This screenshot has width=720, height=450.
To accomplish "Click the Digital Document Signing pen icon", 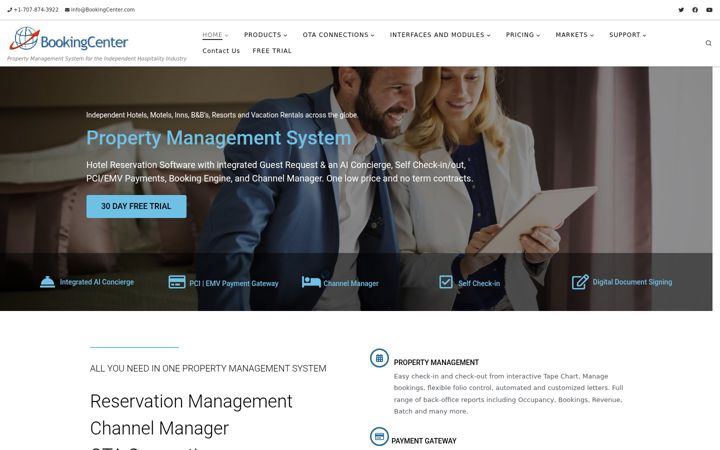I will pos(580,282).
